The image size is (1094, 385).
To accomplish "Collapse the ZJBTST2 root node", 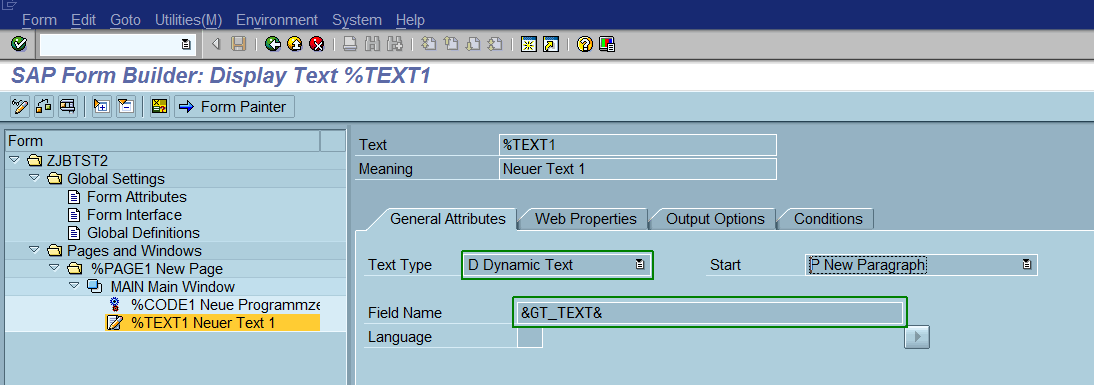I will (x=15, y=160).
